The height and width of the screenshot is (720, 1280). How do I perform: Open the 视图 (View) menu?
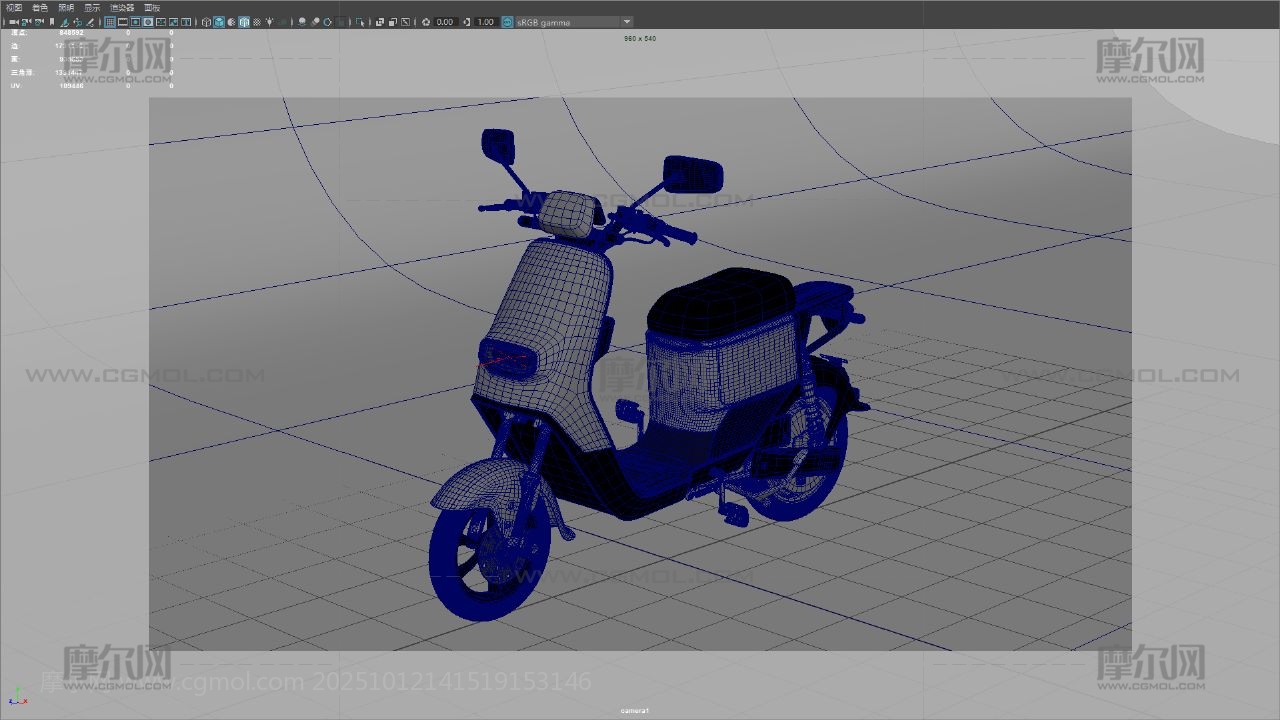pyautogui.click(x=14, y=7)
